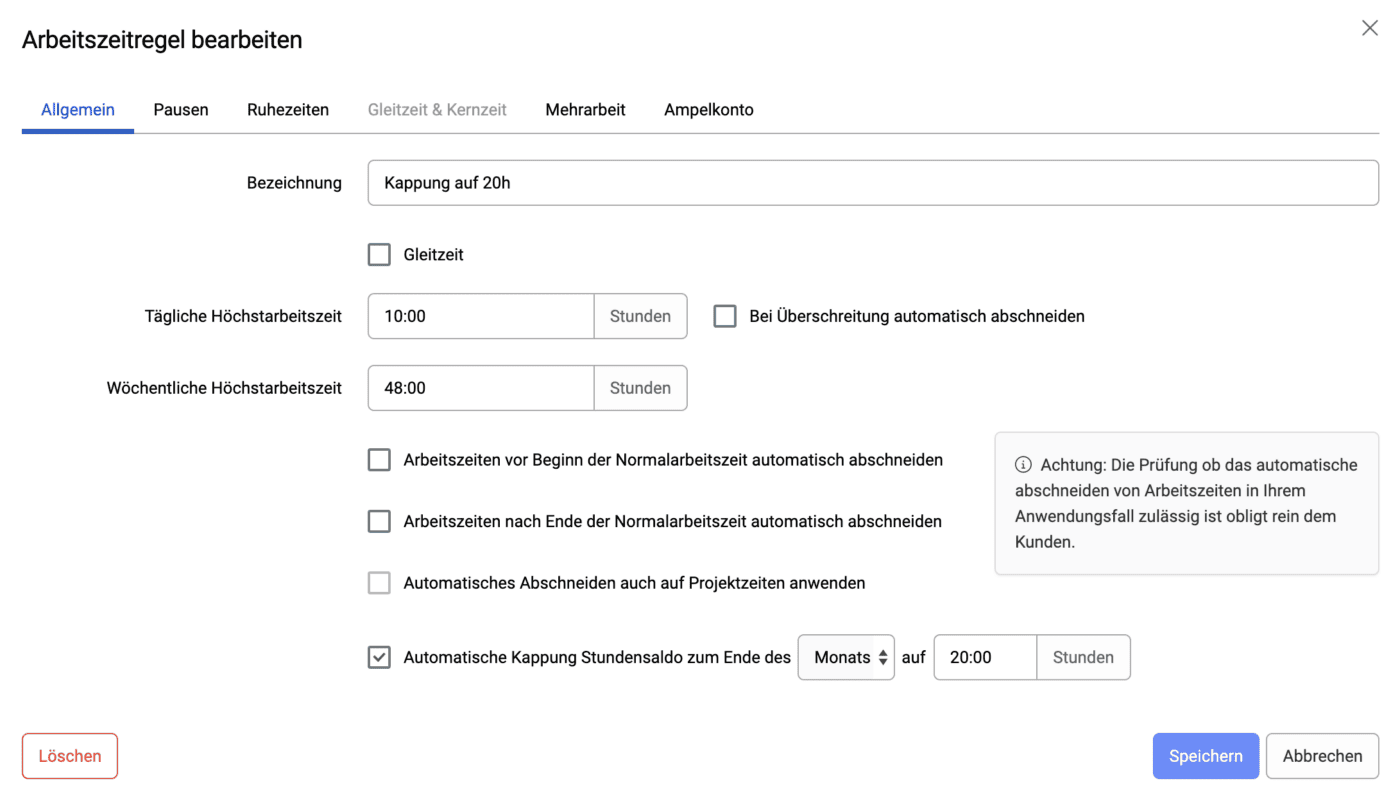Open the Ruhezeiten tab
Screen dimensions: 1400x799
(288, 110)
